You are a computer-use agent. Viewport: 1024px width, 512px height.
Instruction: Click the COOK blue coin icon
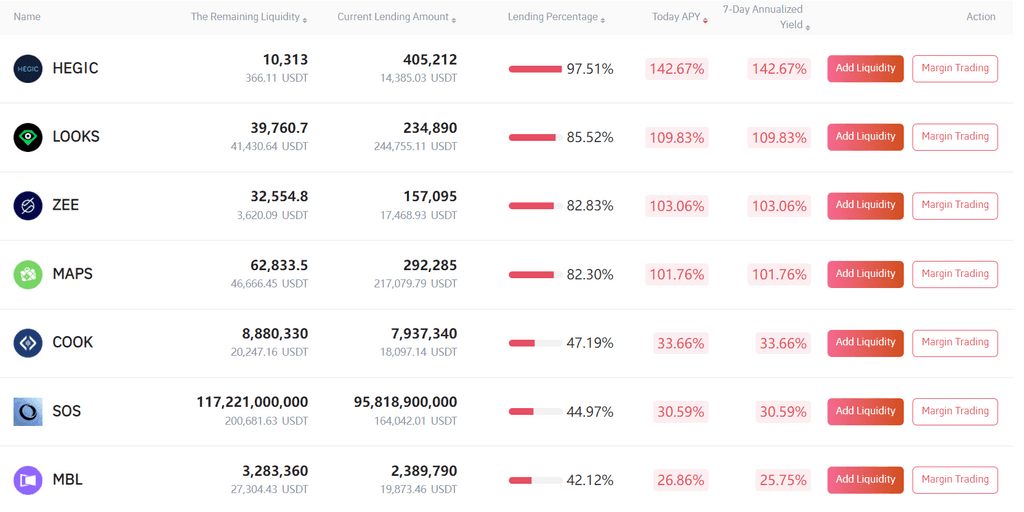28,343
